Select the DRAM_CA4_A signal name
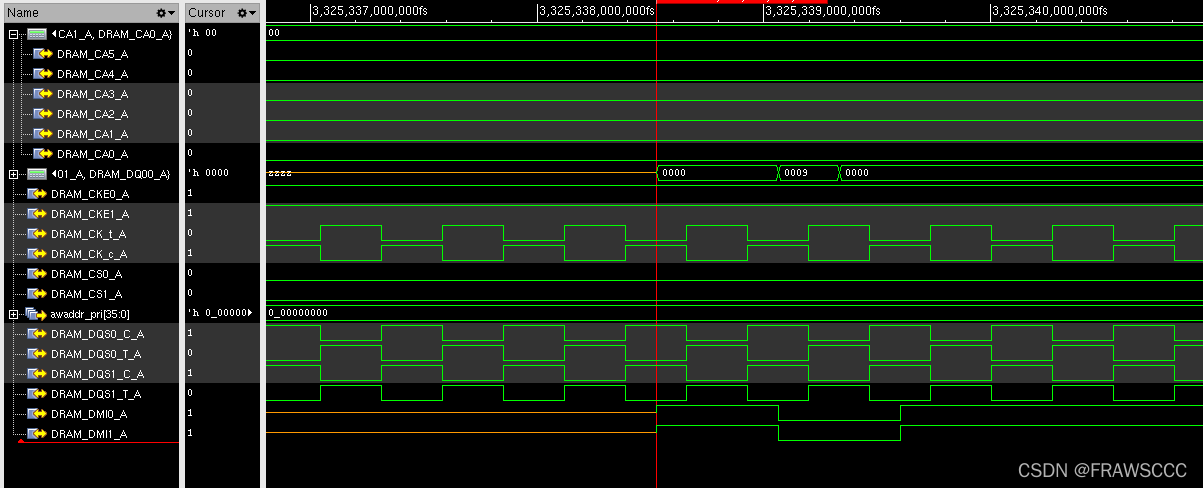1203x488 pixels. (92, 74)
